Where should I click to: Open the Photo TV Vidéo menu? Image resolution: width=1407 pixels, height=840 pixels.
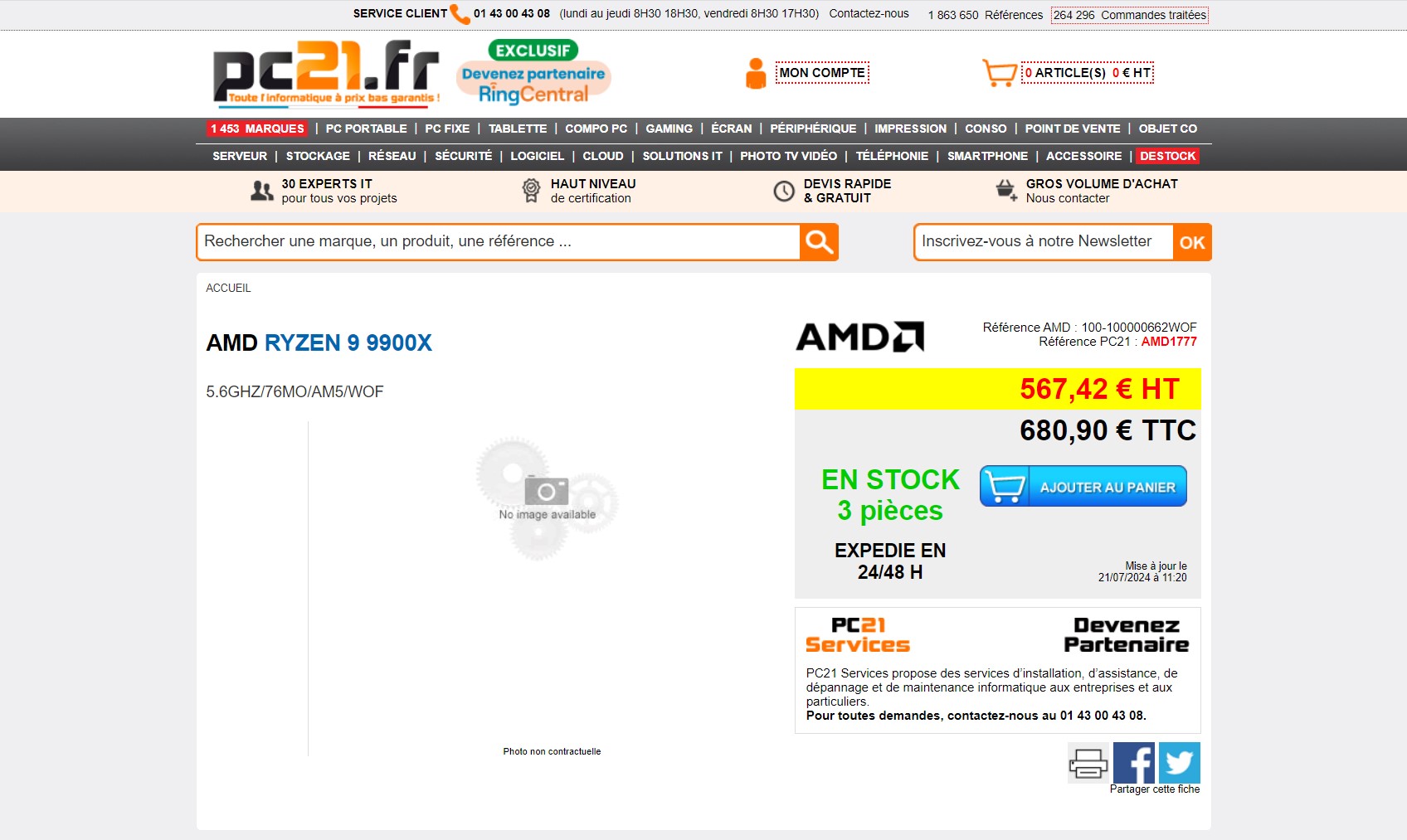(x=788, y=156)
